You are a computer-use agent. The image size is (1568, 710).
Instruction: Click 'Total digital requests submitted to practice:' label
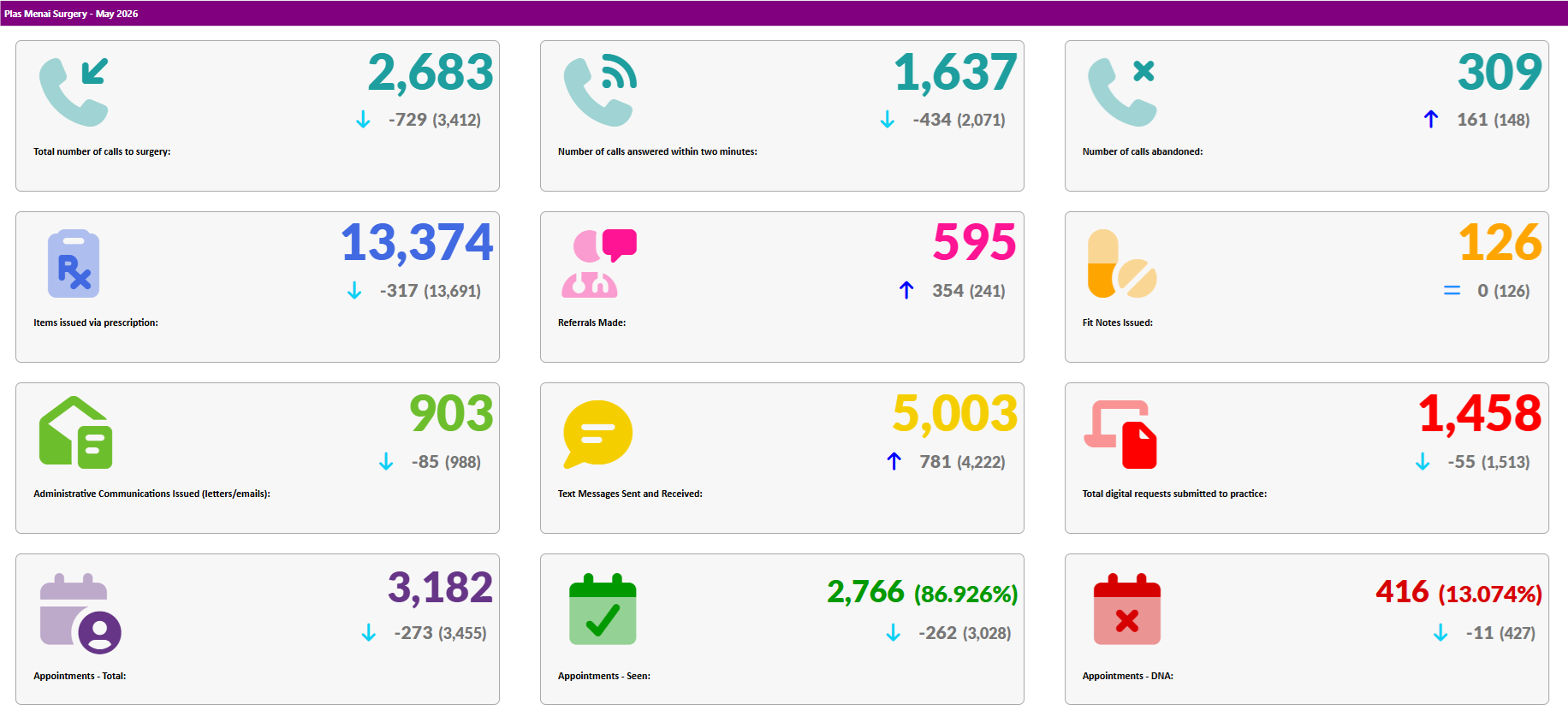click(x=1174, y=494)
